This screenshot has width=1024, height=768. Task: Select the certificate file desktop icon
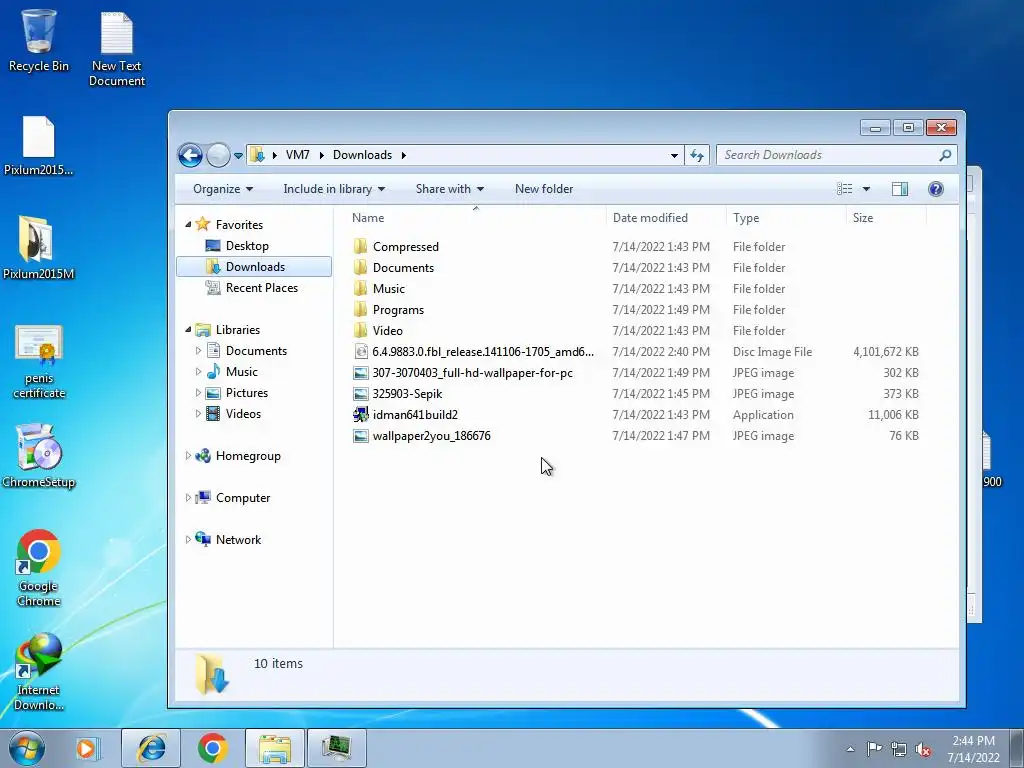pos(39,361)
